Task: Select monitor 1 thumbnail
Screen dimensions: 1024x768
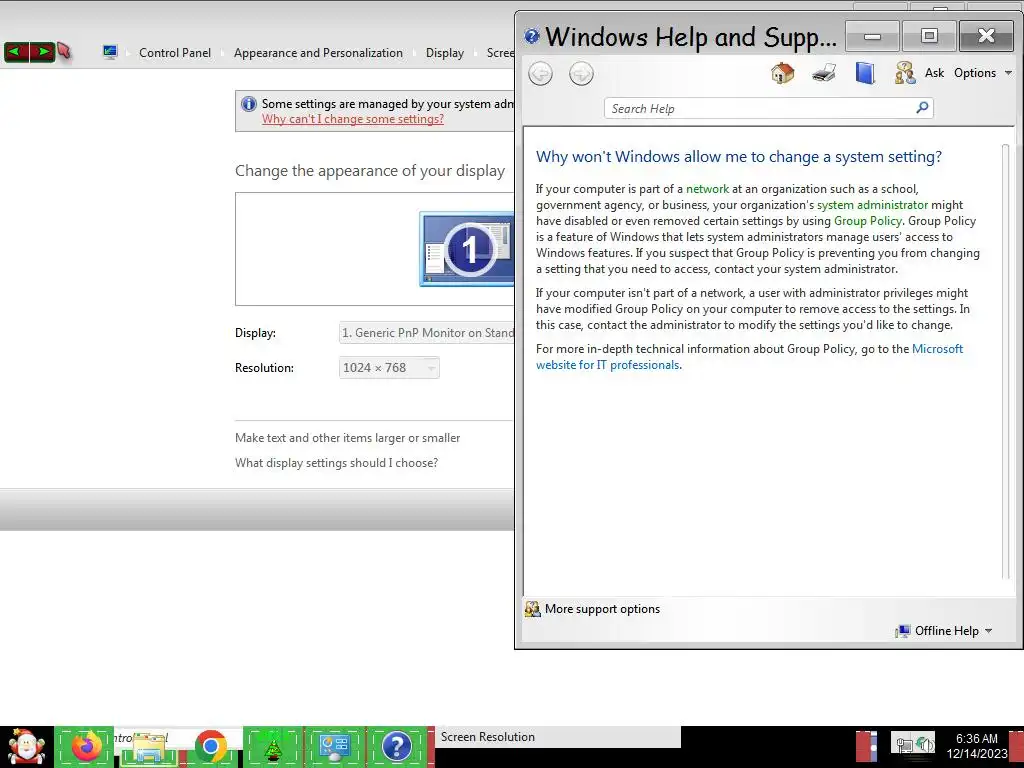Action: (x=466, y=249)
